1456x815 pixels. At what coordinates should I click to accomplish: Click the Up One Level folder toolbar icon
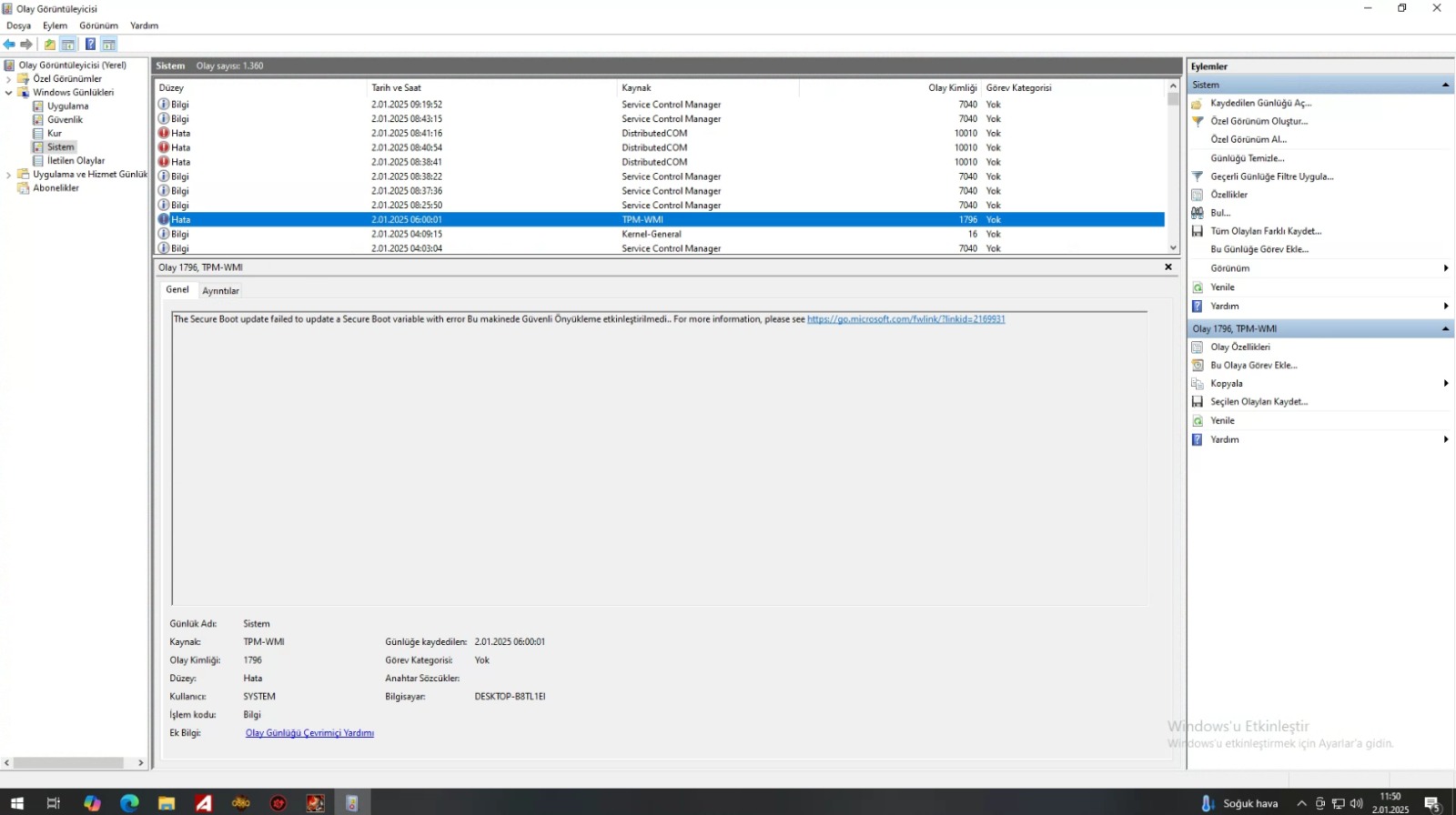click(x=50, y=45)
